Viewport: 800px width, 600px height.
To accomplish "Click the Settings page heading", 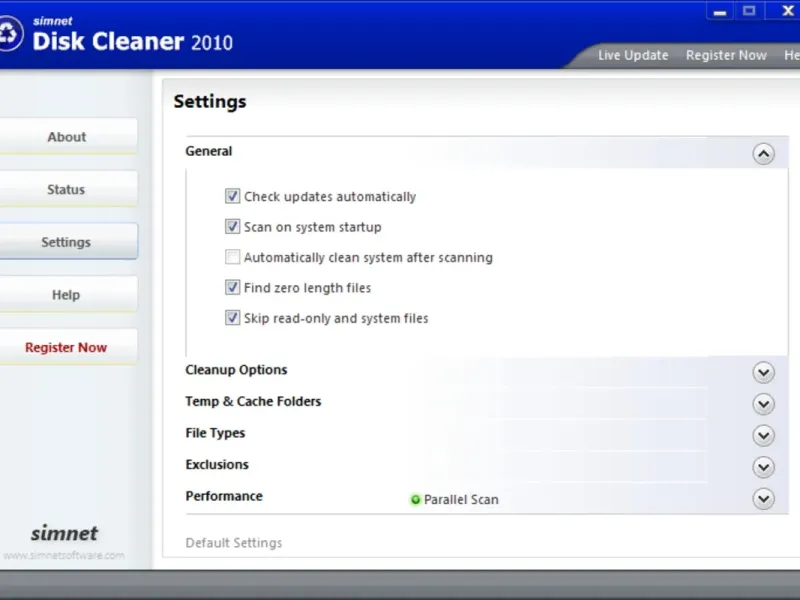I will 210,102.
